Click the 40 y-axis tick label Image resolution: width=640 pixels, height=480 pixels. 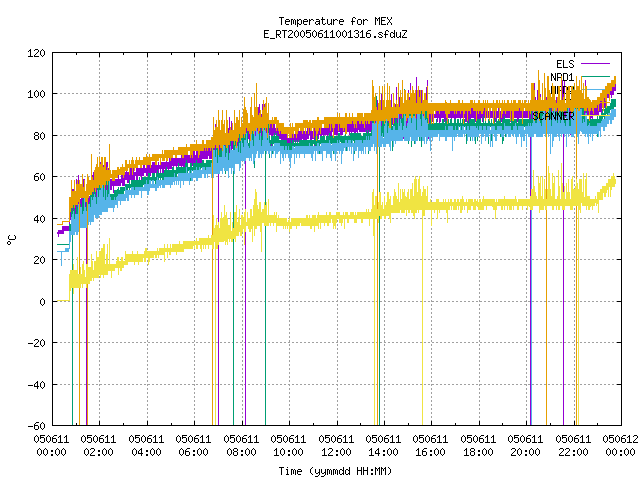pyautogui.click(x=40, y=219)
